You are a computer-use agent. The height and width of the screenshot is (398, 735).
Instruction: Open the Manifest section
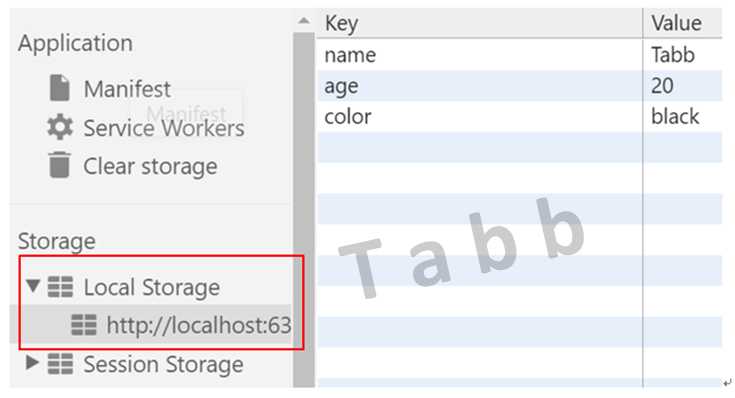(x=127, y=89)
